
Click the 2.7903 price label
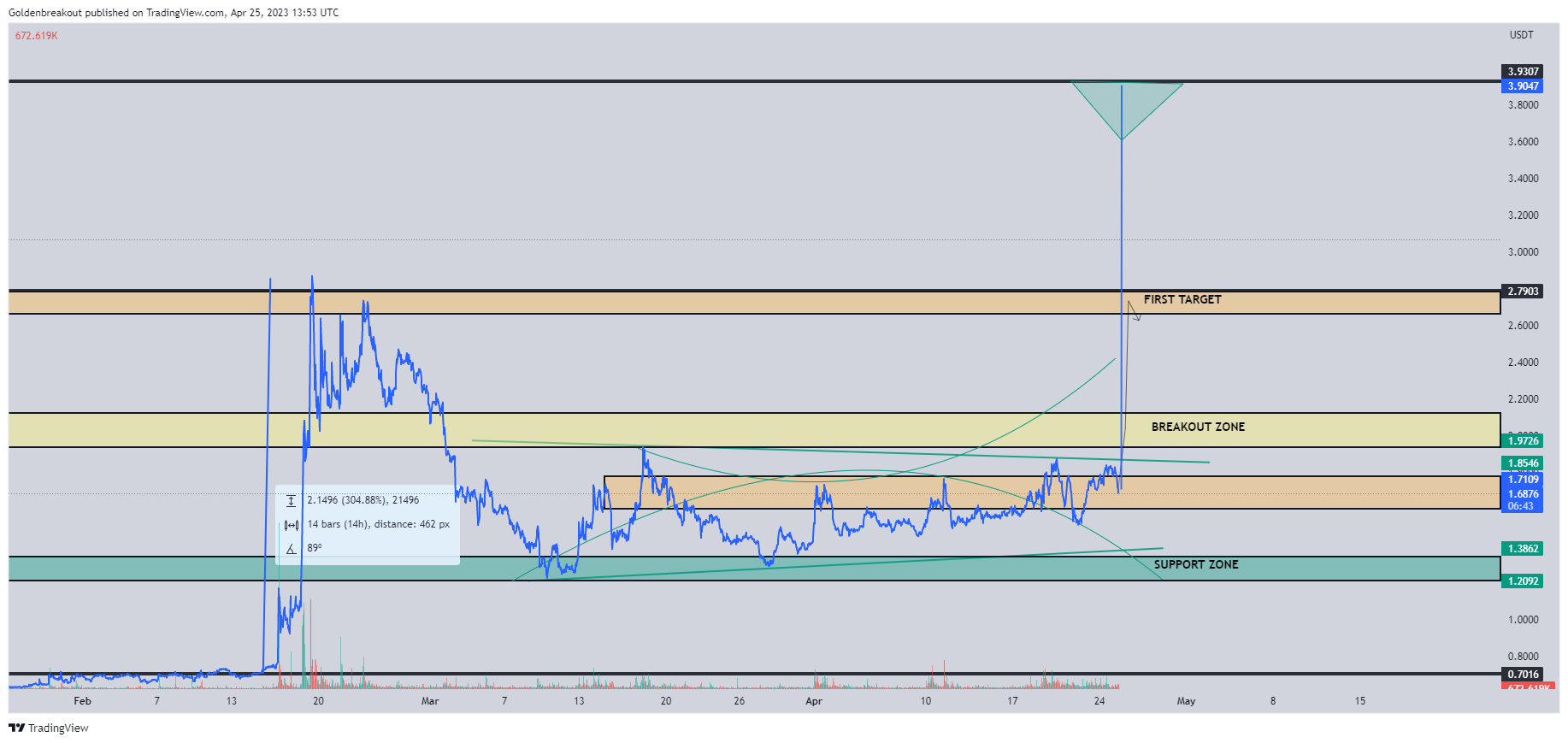[1523, 292]
